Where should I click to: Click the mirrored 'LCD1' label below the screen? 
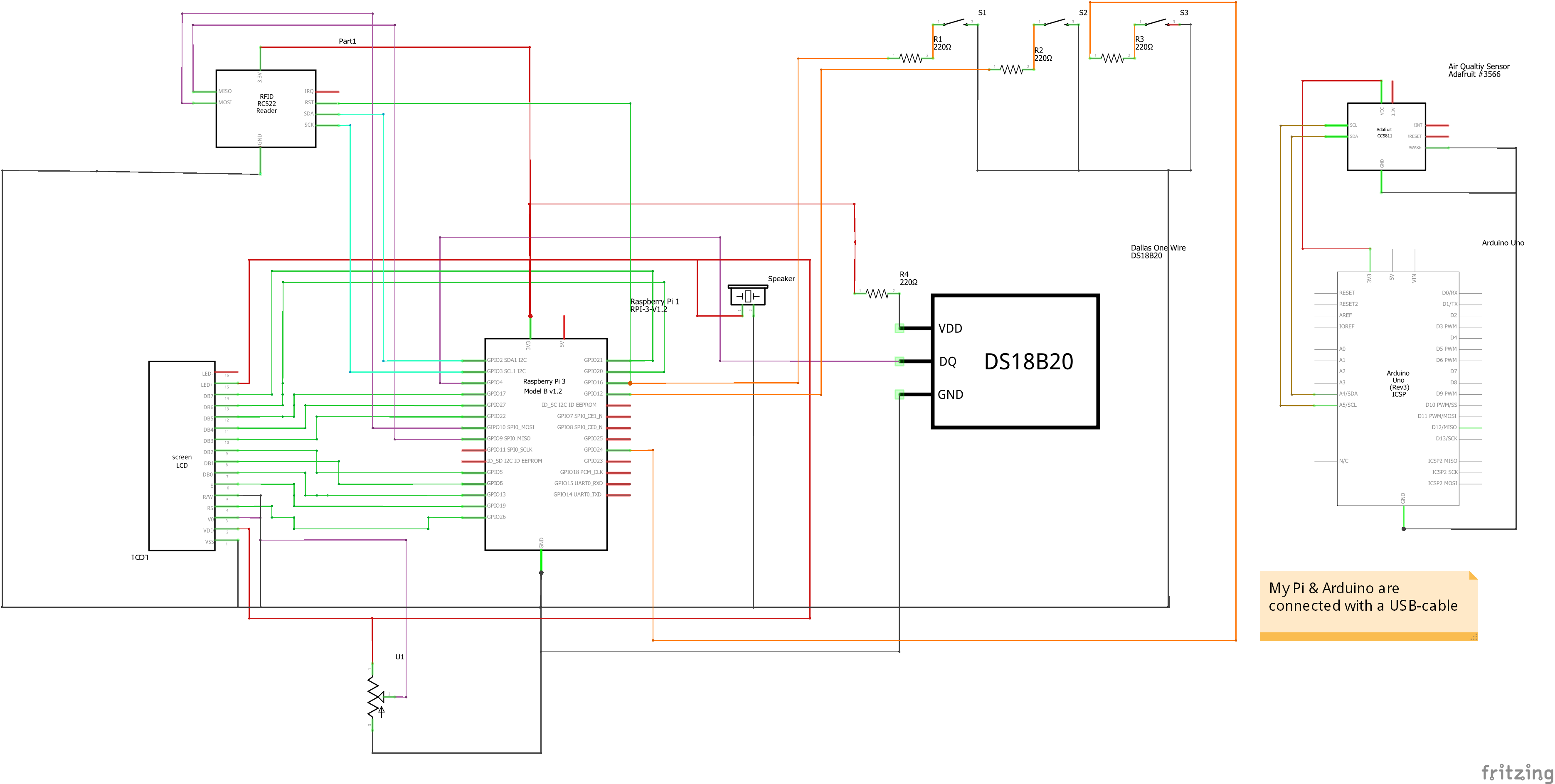click(x=139, y=557)
